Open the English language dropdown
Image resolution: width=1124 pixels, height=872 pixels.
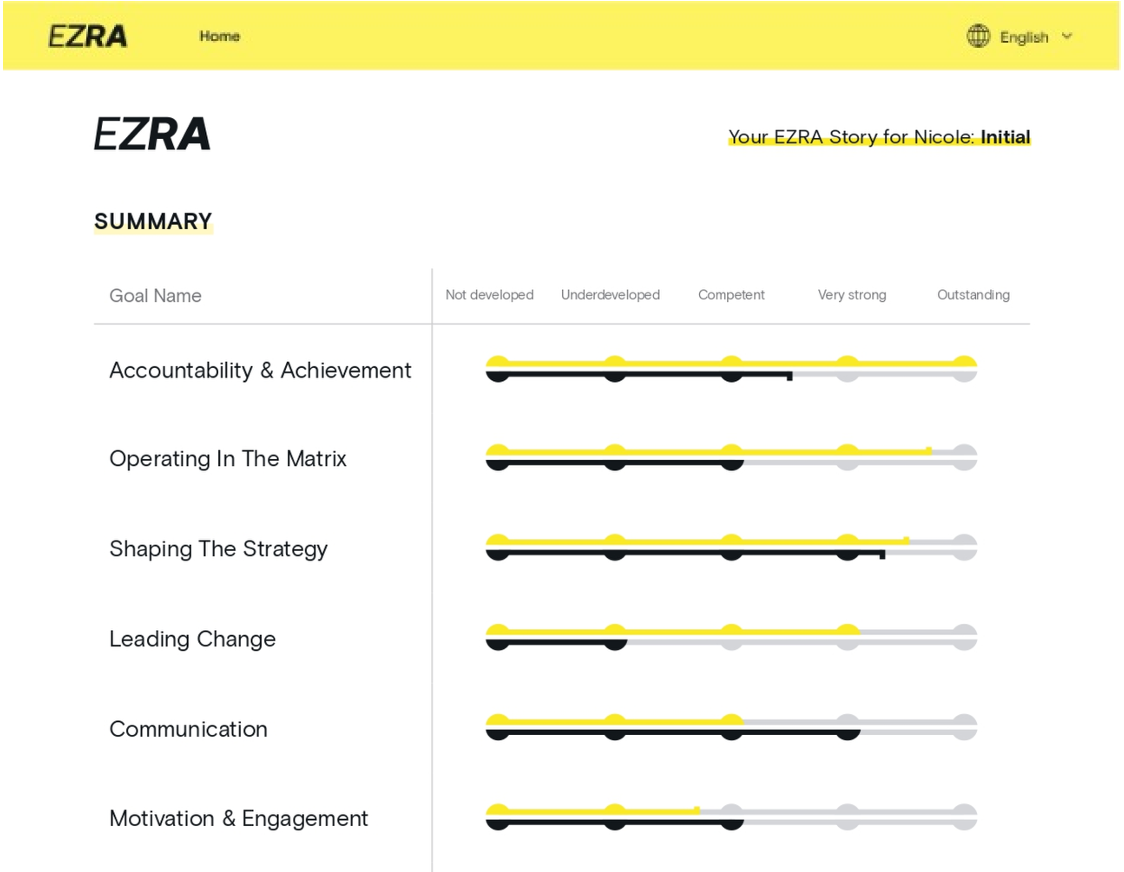coord(1019,37)
